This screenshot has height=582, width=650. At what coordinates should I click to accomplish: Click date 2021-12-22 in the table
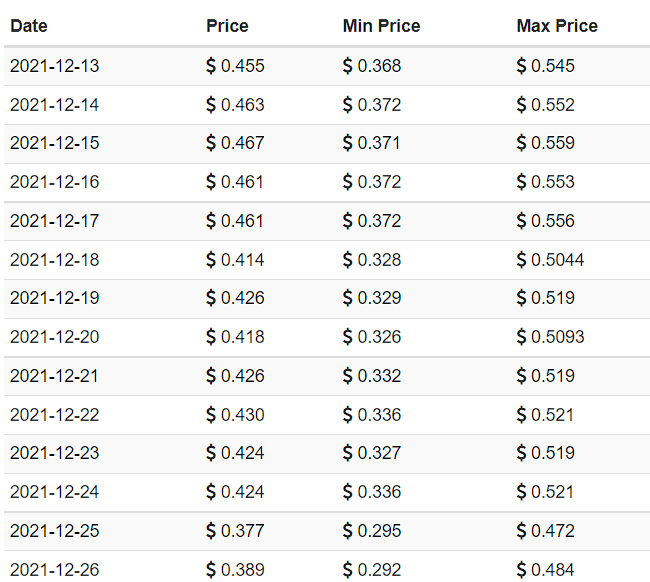pyautogui.click(x=55, y=414)
